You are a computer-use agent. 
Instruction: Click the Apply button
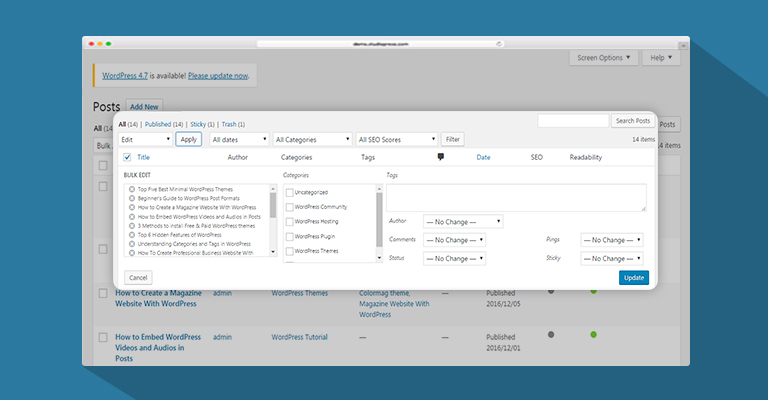[189, 140]
